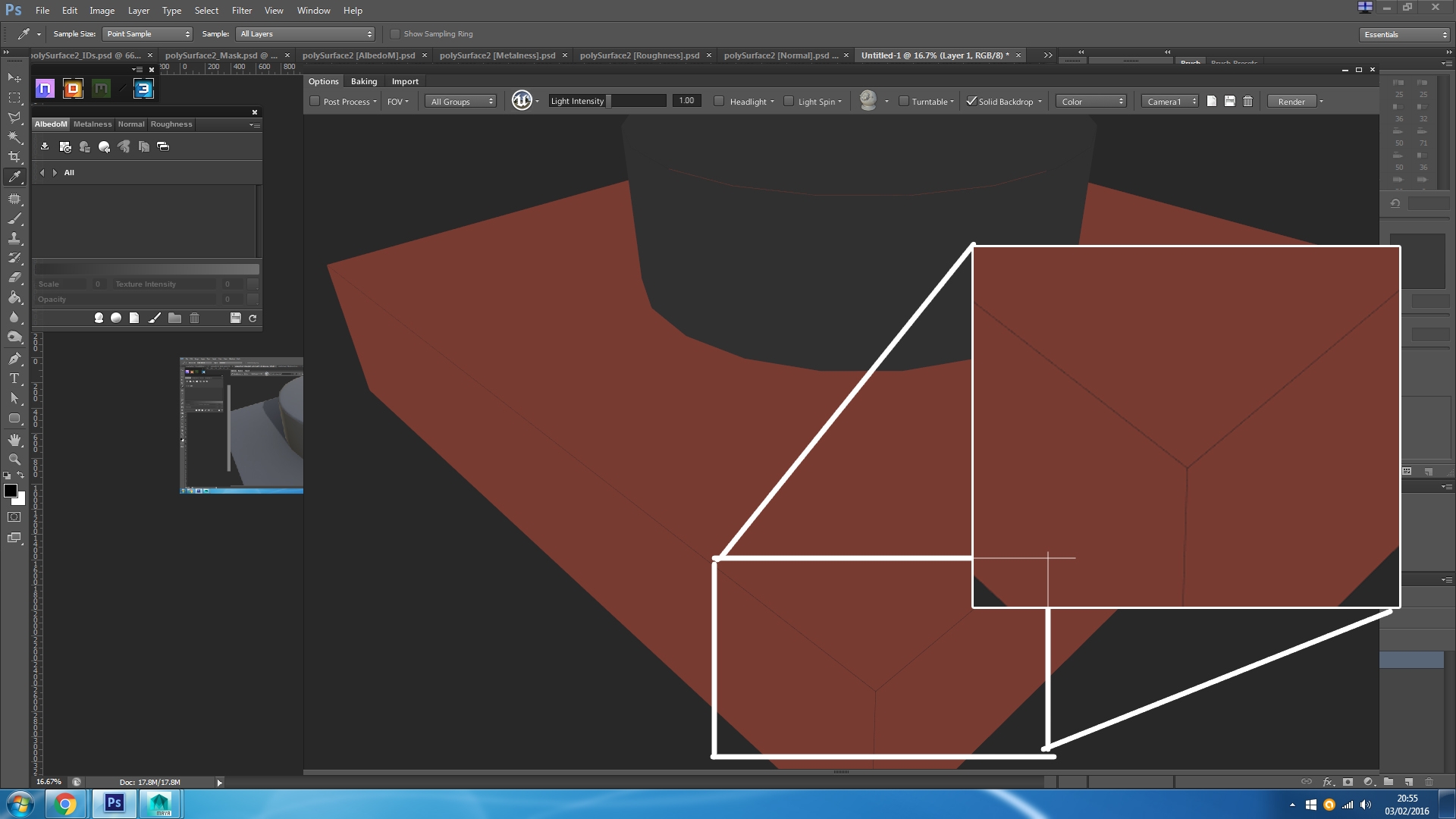
Task: Select the Eyedropper tool in toolbox
Action: [x=14, y=177]
